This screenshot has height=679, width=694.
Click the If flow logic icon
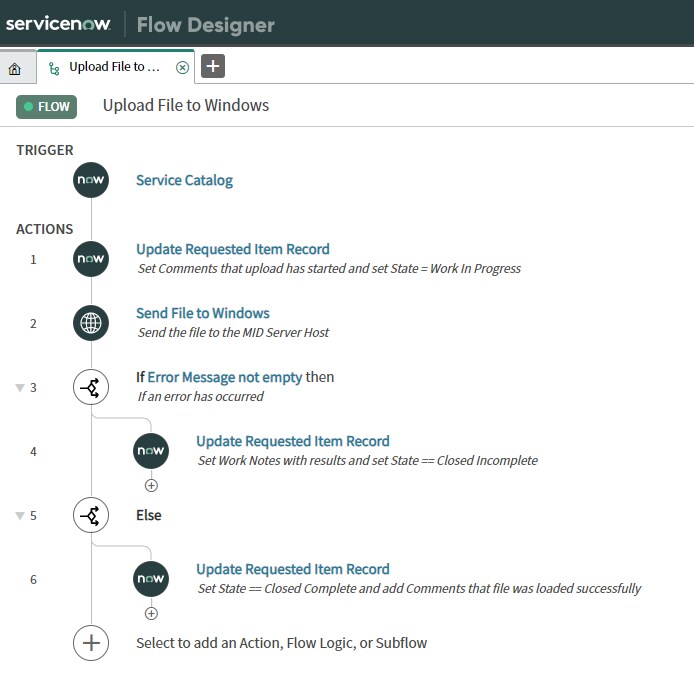click(91, 387)
